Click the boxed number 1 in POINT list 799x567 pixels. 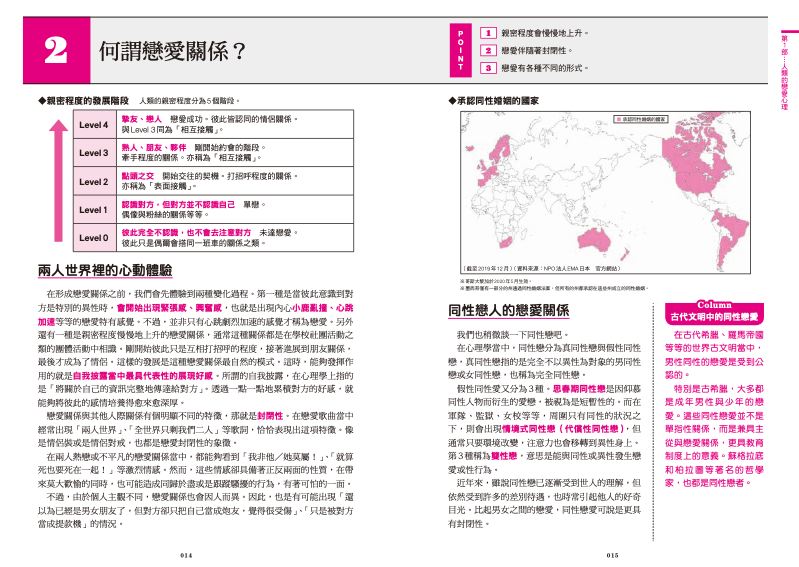pos(488,33)
